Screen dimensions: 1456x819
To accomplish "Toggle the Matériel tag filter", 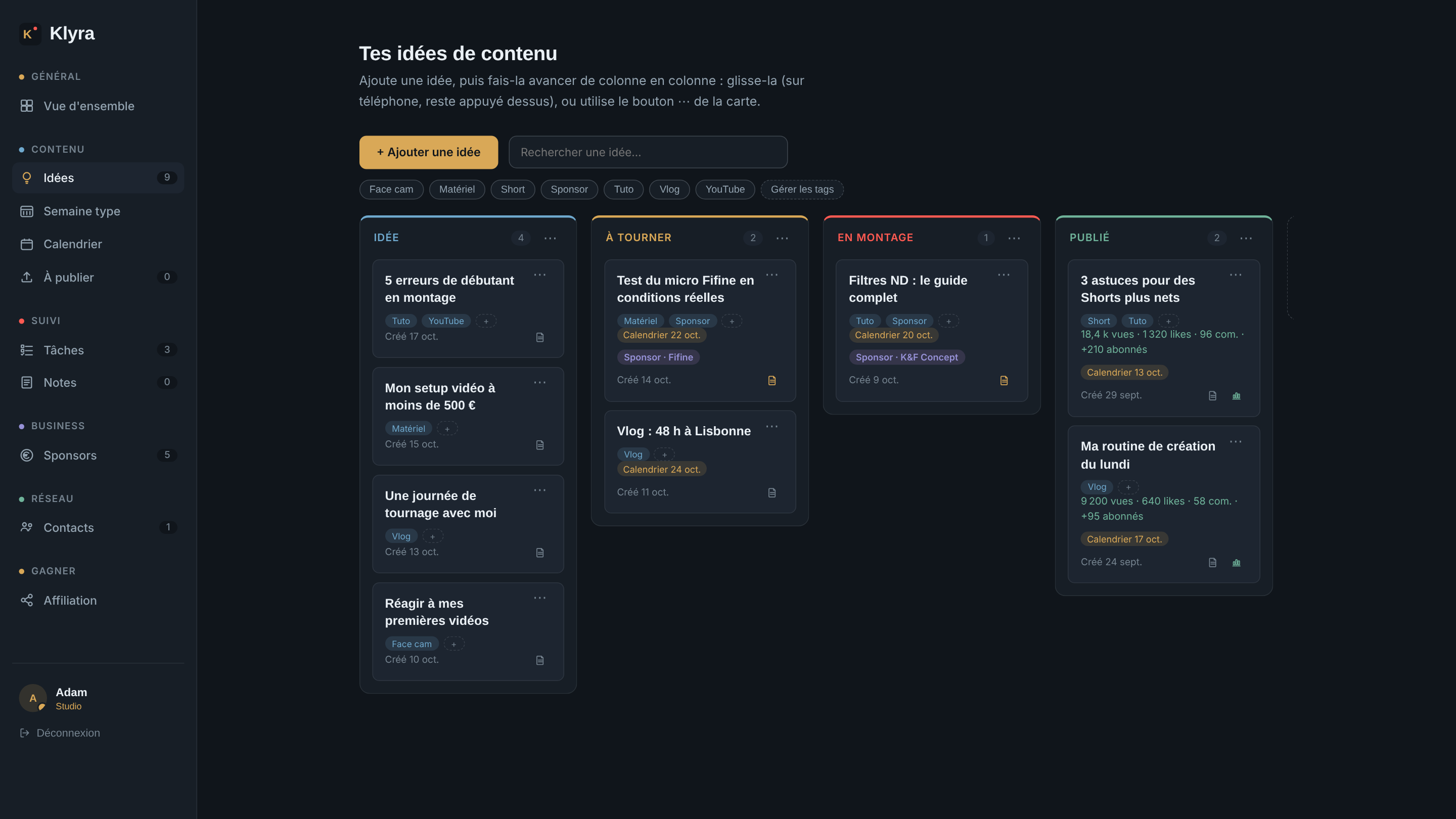I will [x=457, y=190].
